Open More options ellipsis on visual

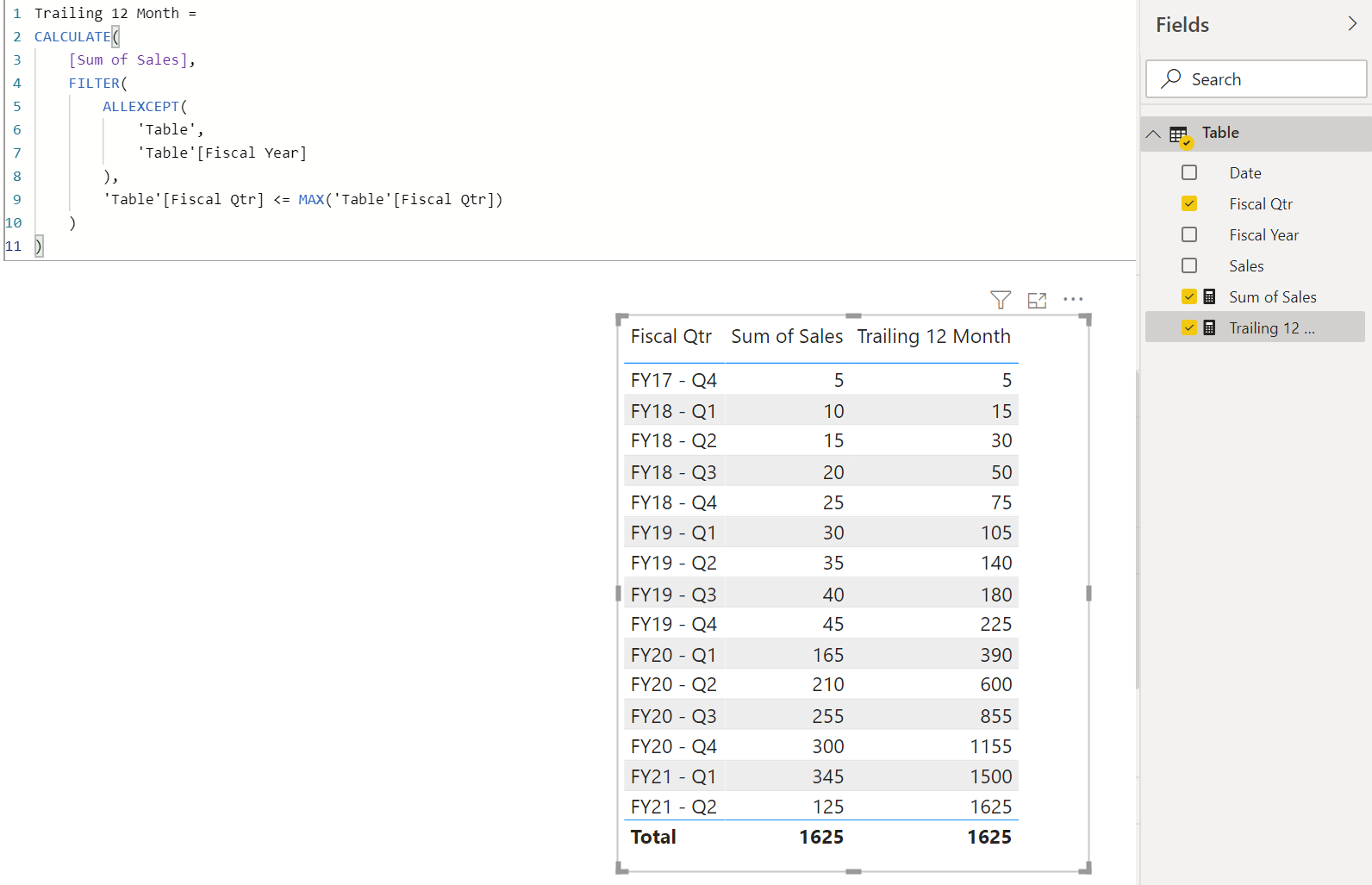[1073, 299]
